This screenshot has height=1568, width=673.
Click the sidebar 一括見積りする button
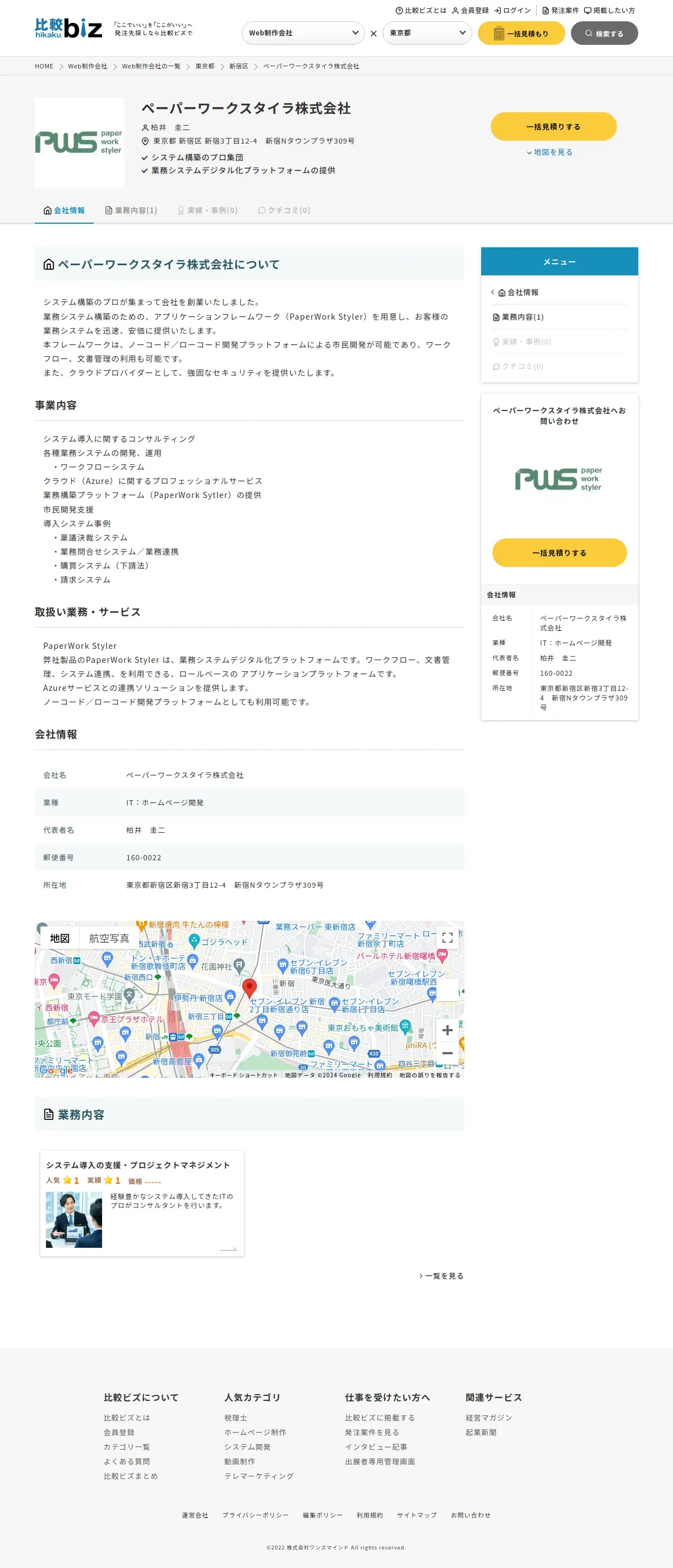[559, 553]
